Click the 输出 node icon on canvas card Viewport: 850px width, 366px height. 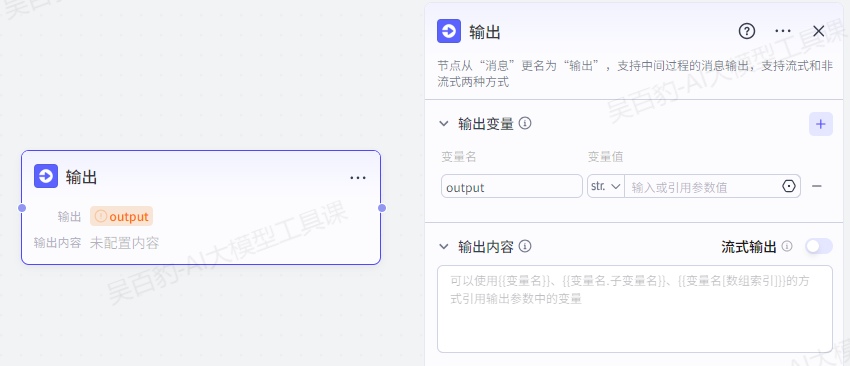click(46, 176)
